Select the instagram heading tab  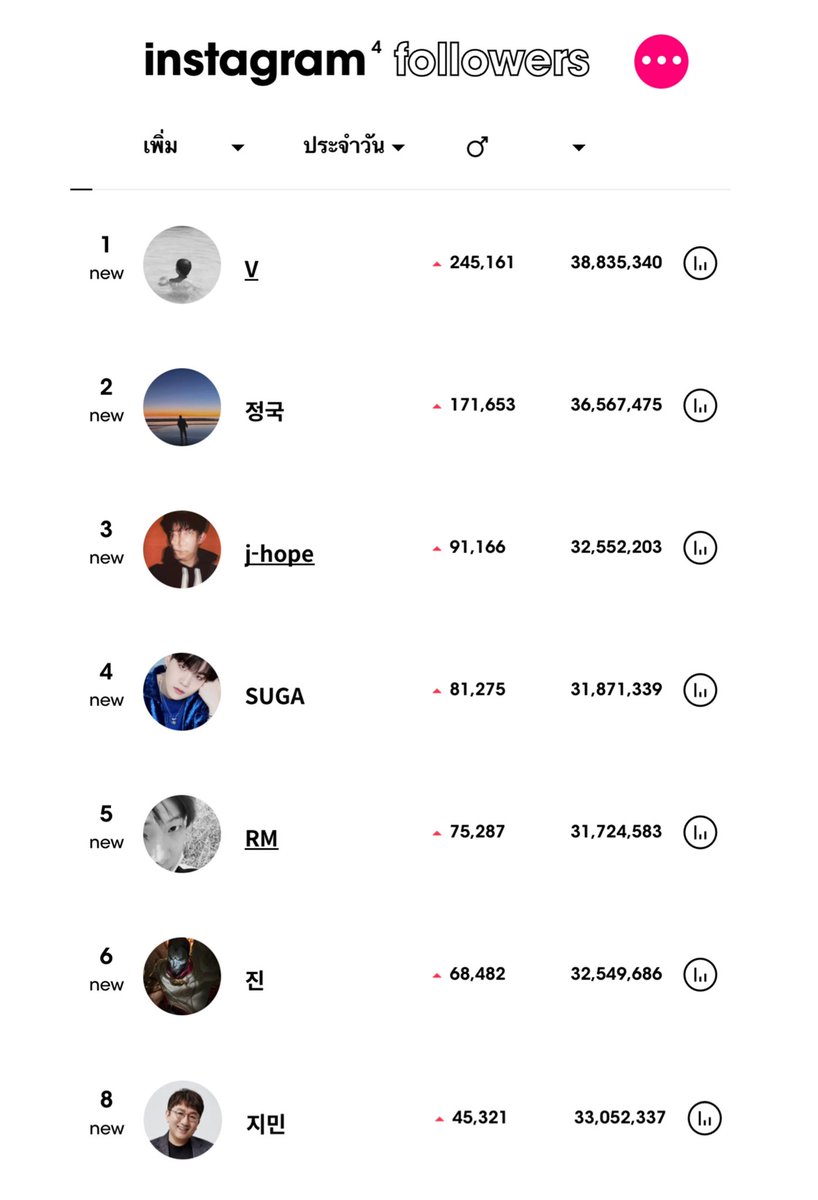coord(254,61)
